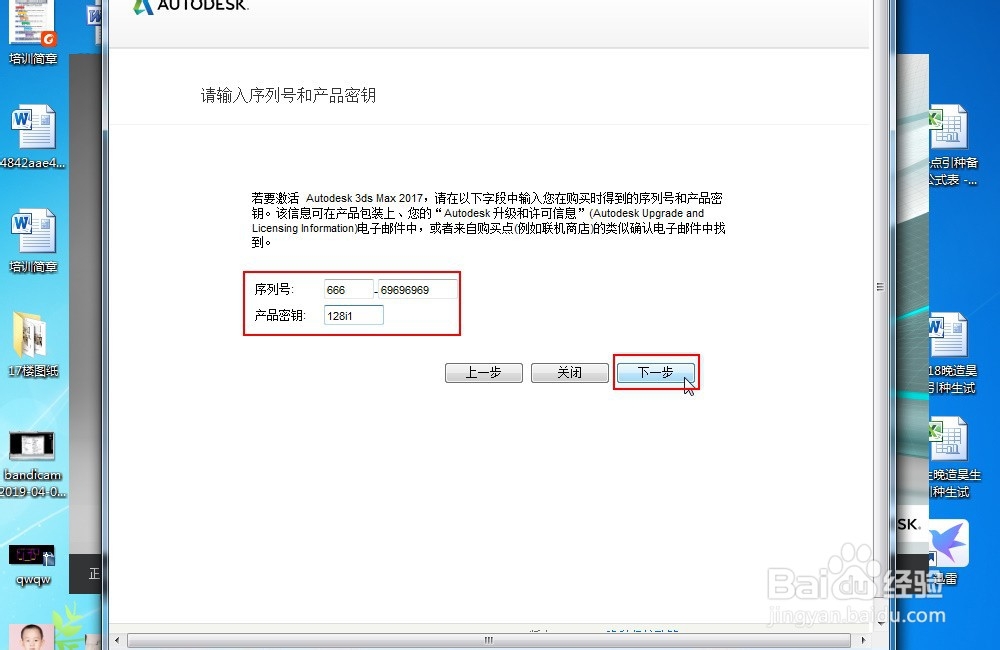This screenshot has height=650, width=1000.
Task: Click the horizontal scrollbar thumb in dialog
Action: [x=489, y=640]
